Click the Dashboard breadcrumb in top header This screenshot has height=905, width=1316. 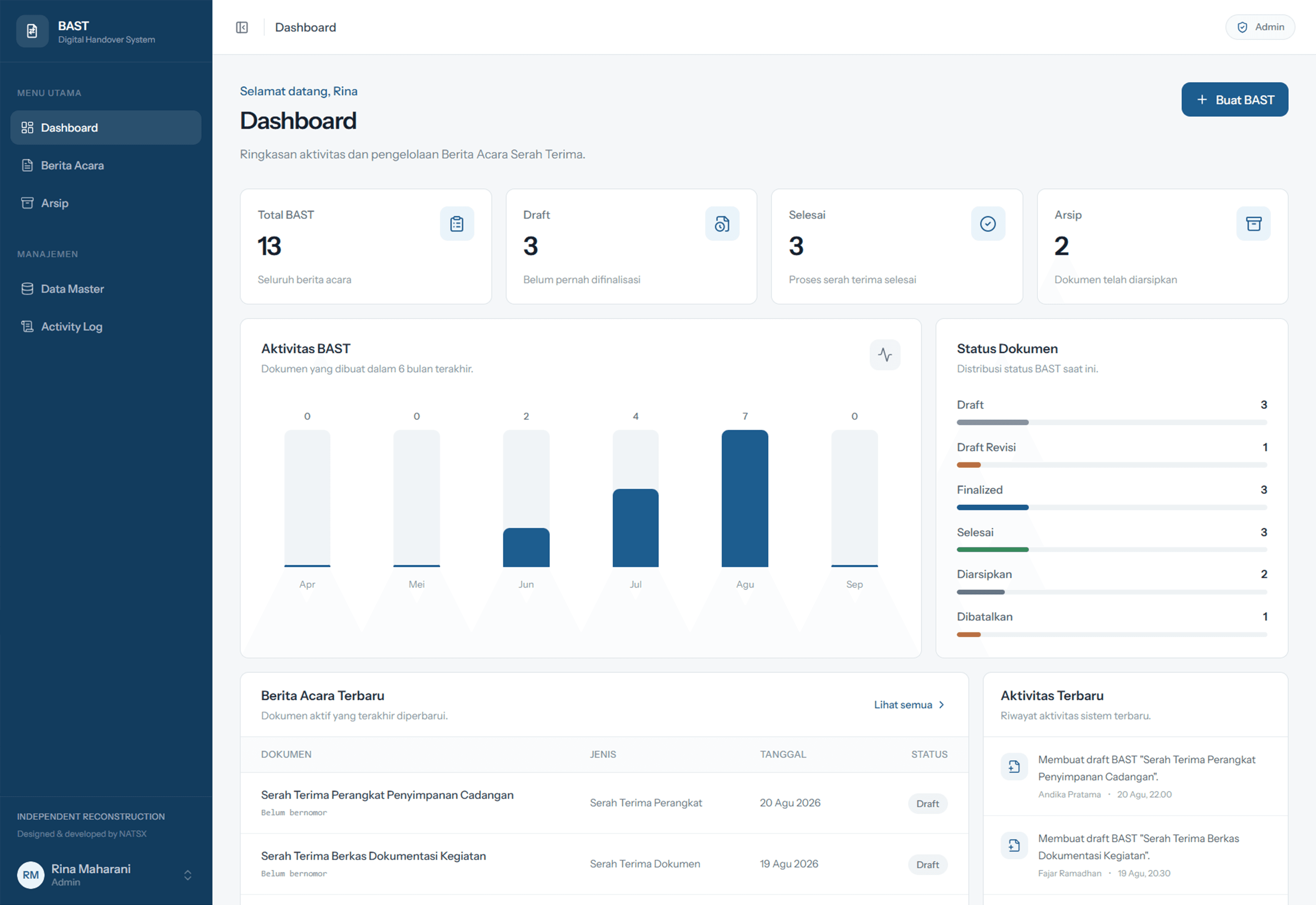pos(305,27)
